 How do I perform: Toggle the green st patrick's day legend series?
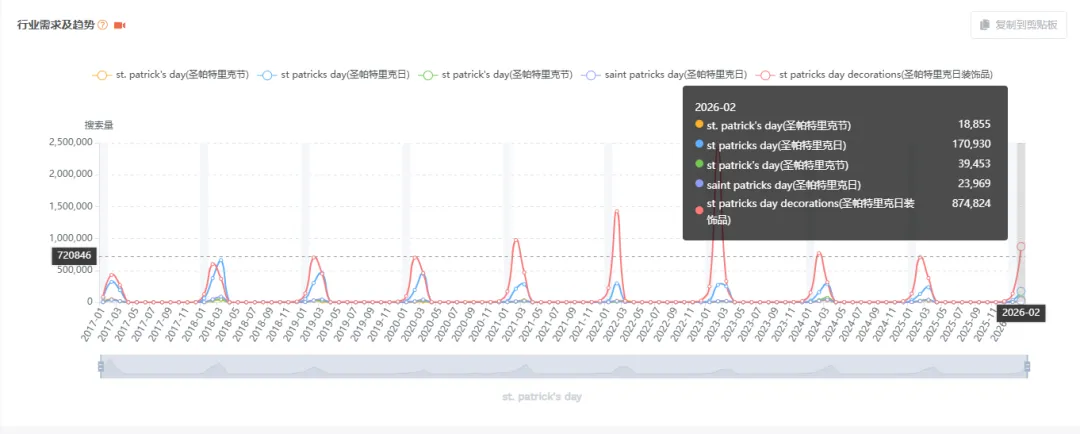[x=496, y=74]
